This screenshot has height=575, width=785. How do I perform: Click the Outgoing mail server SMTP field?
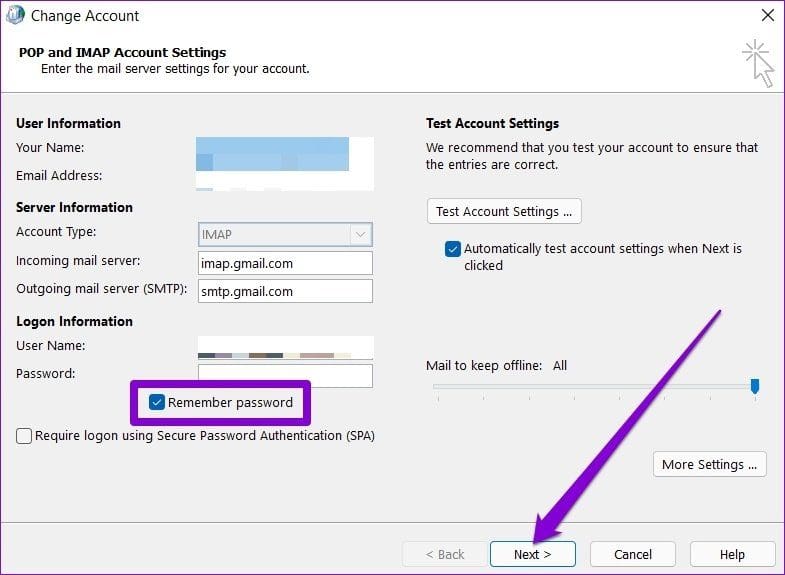tap(285, 291)
